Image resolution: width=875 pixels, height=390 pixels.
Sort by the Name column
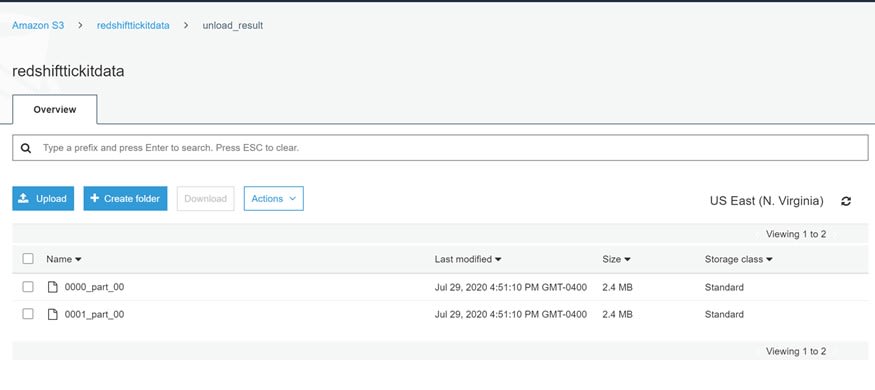click(x=64, y=259)
